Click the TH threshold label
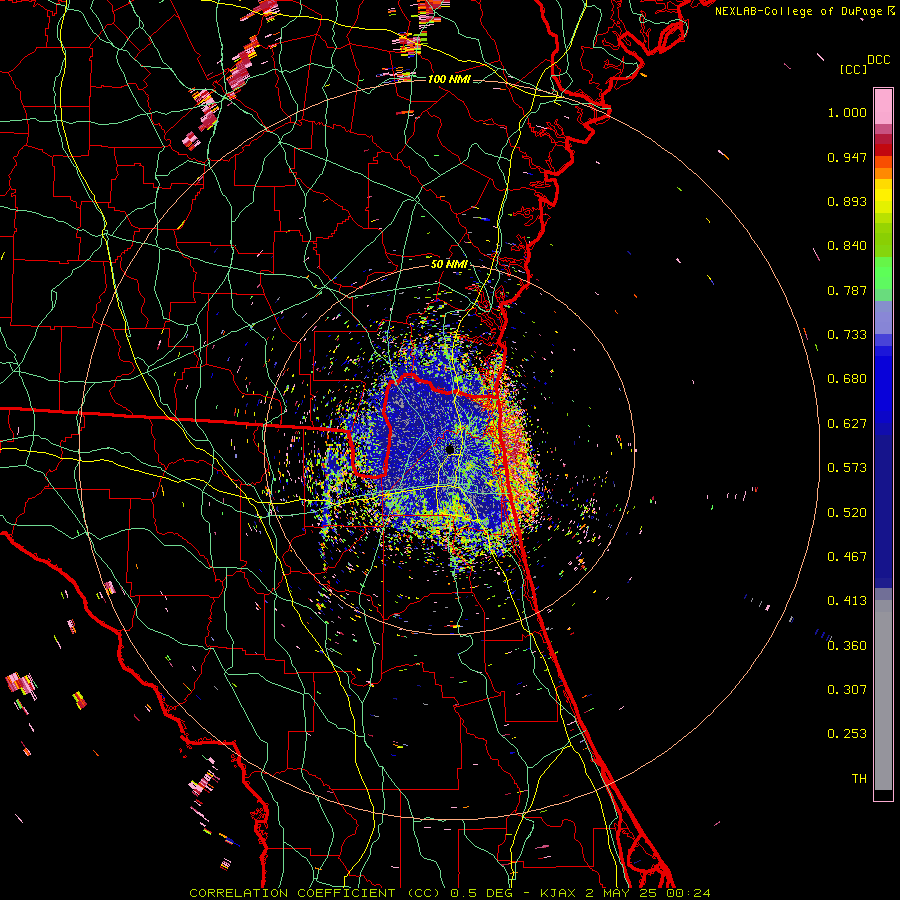The height and width of the screenshot is (900, 900). [x=859, y=779]
